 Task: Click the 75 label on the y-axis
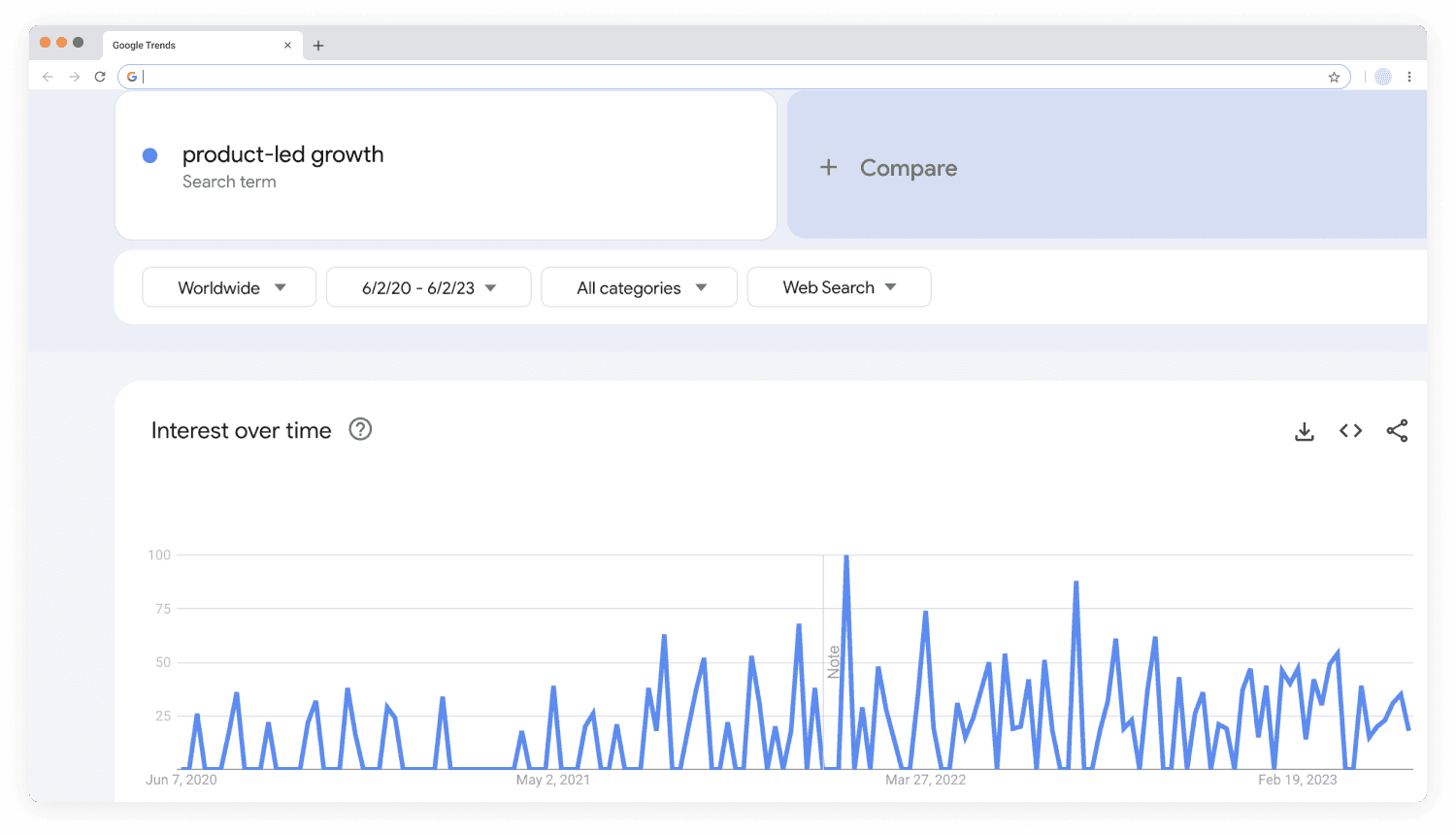[x=163, y=609]
